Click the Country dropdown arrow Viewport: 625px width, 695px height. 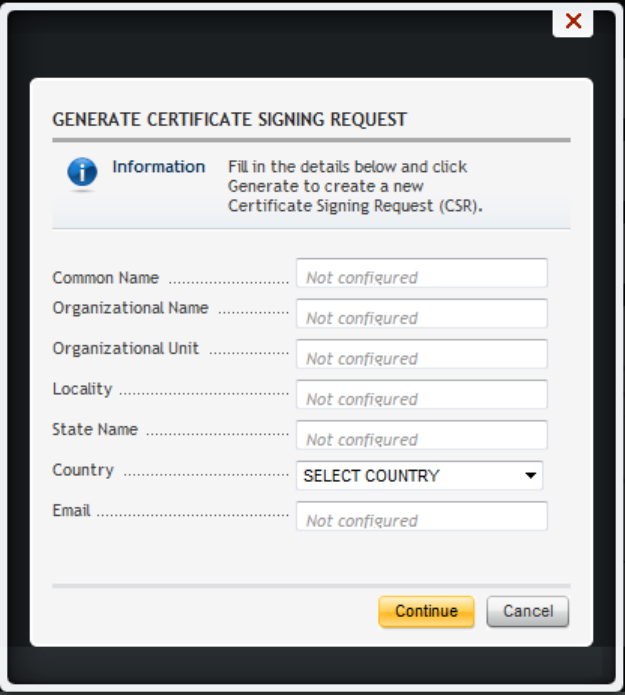[530, 476]
